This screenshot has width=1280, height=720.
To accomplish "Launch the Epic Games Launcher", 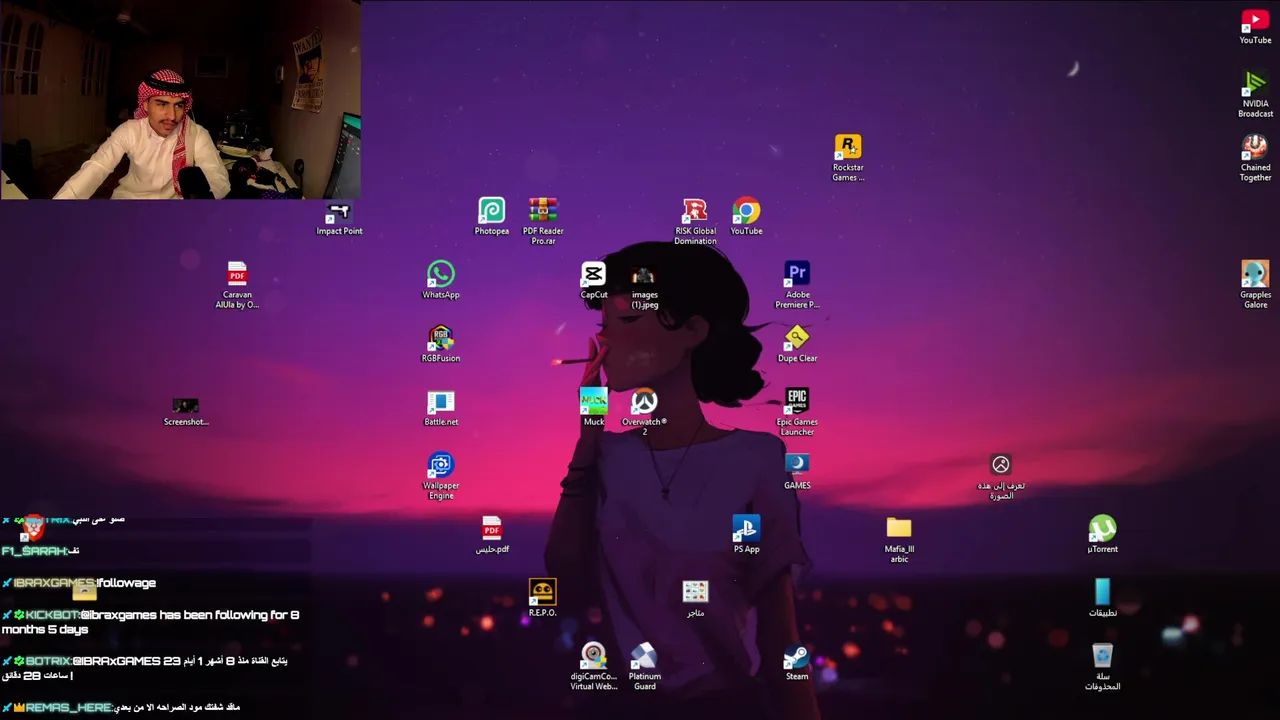I will 797,412.
